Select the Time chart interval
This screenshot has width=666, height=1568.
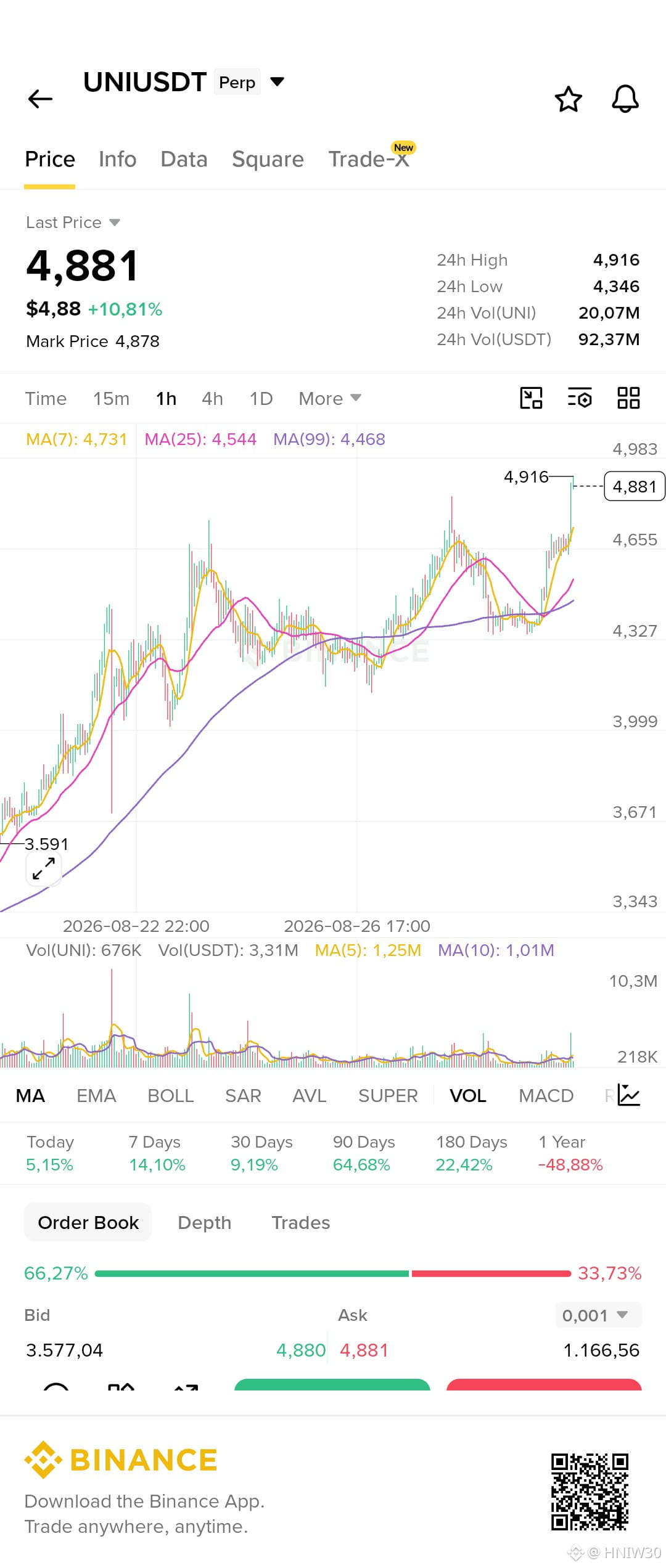46,398
